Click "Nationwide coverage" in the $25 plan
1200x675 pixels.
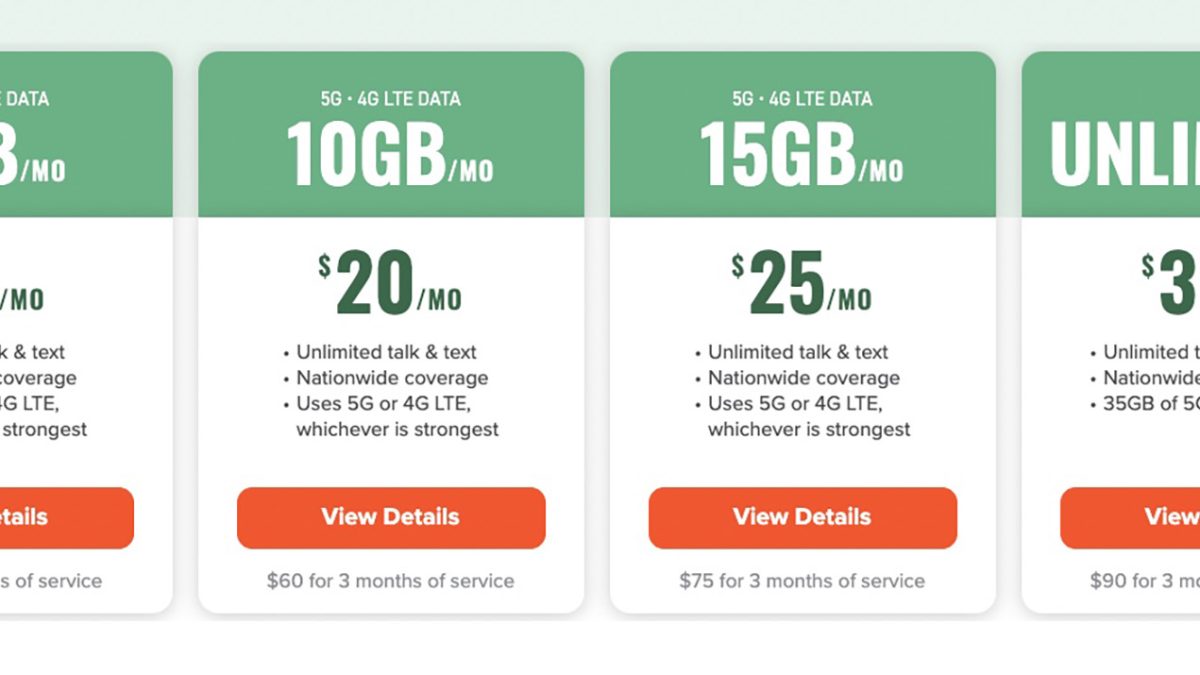coord(803,378)
